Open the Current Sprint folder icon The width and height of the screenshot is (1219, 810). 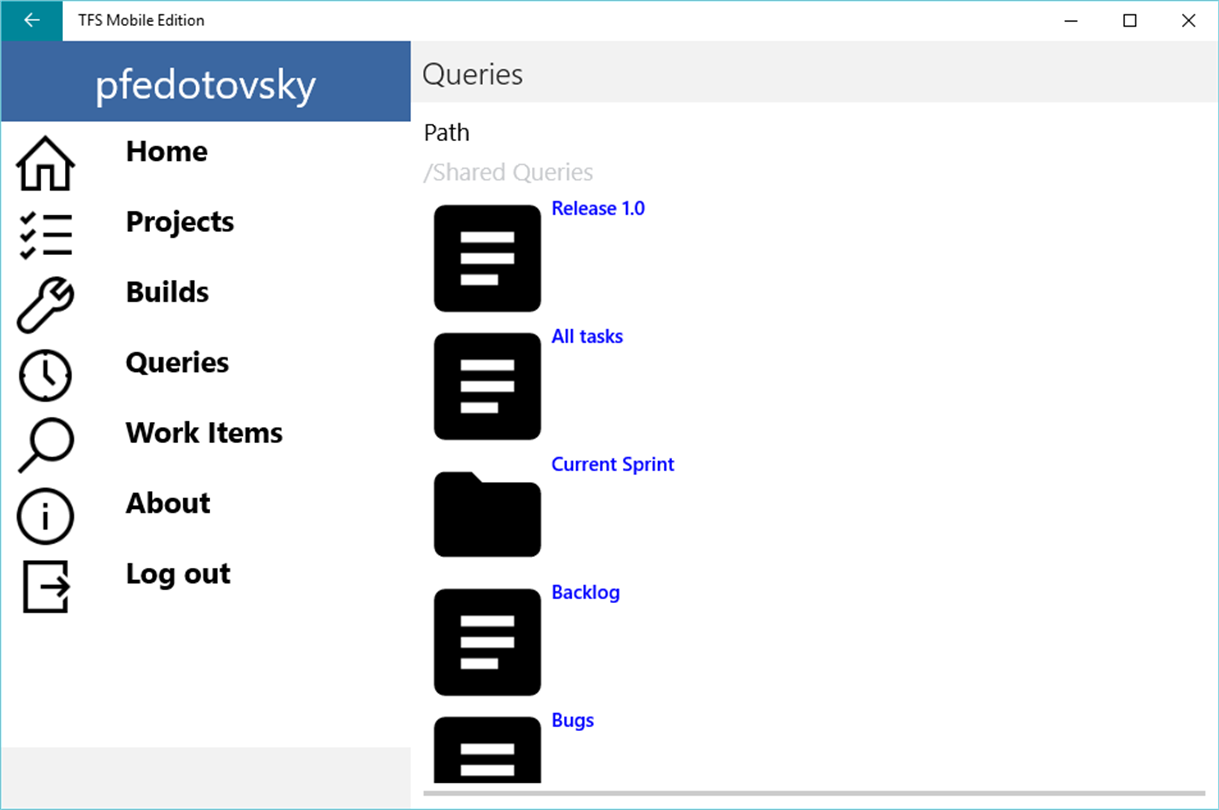487,514
